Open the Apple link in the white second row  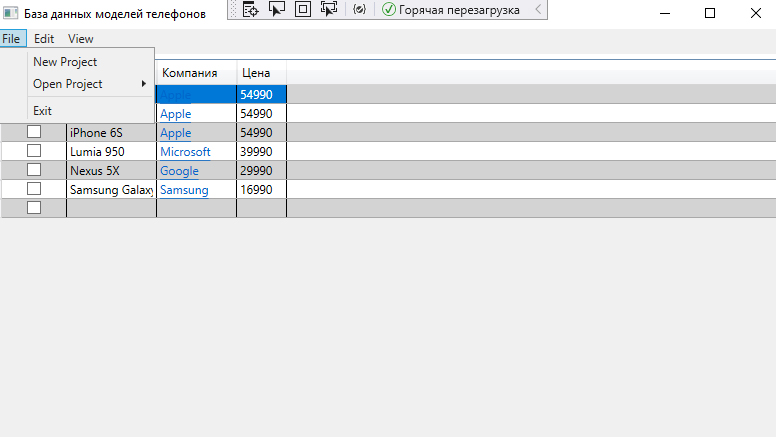176,114
